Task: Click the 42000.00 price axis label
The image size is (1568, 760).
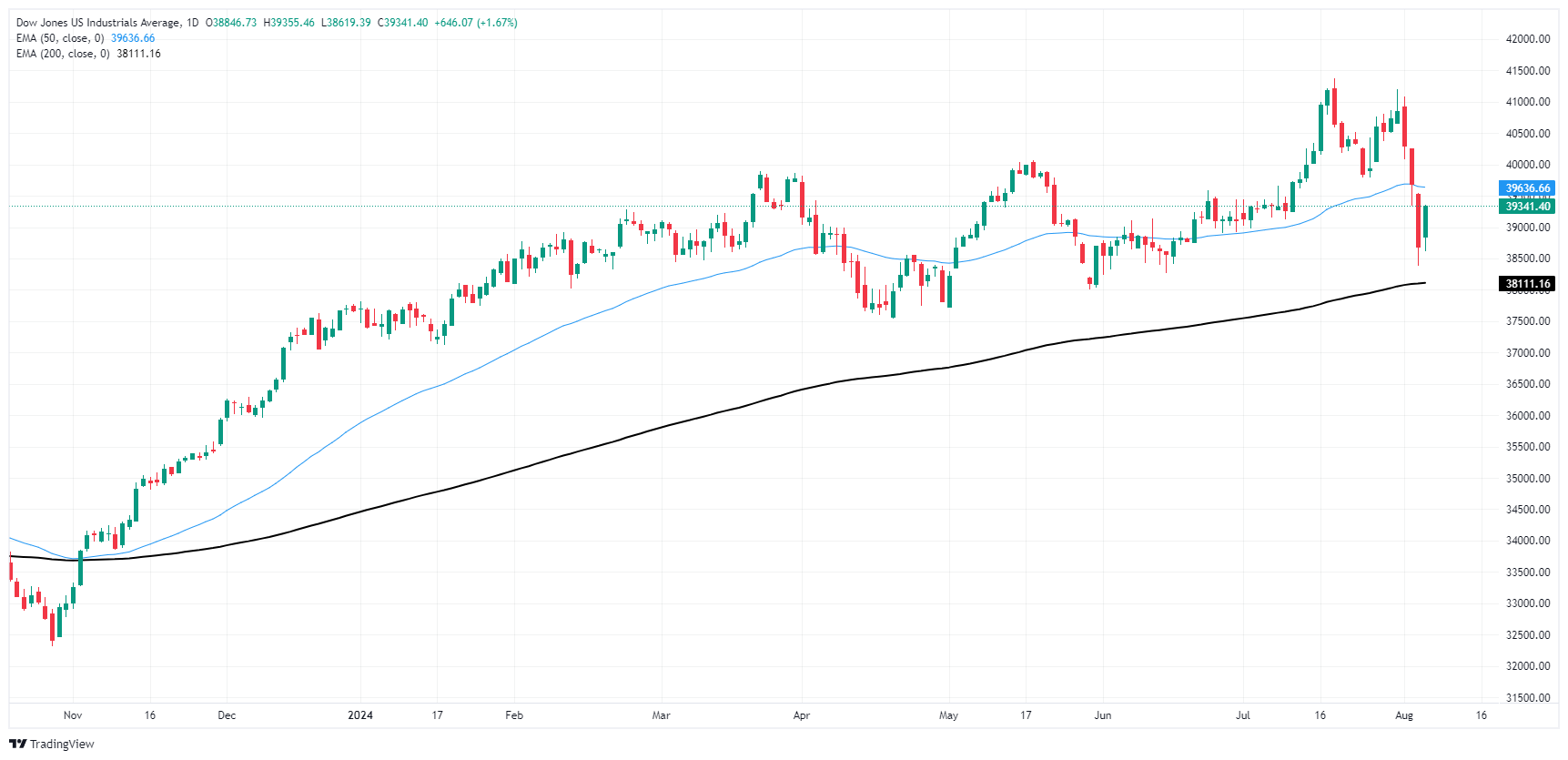Action: pyautogui.click(x=1528, y=39)
